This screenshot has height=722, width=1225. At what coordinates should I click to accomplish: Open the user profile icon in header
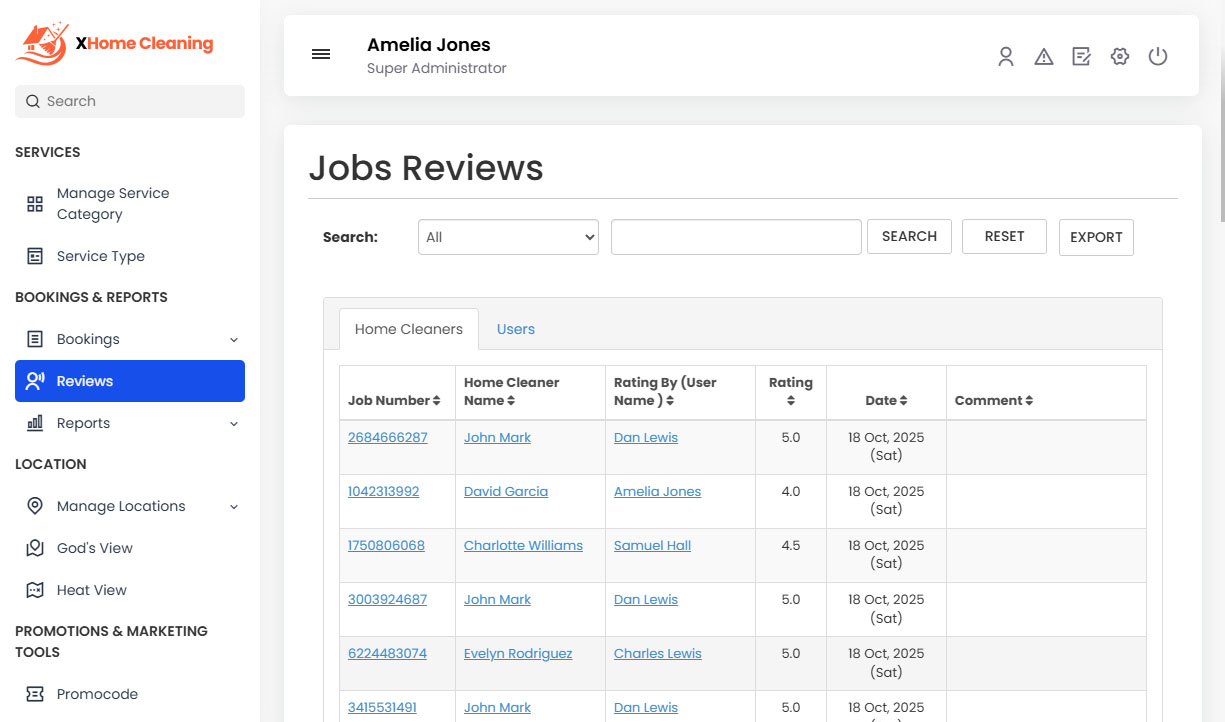tap(1005, 57)
